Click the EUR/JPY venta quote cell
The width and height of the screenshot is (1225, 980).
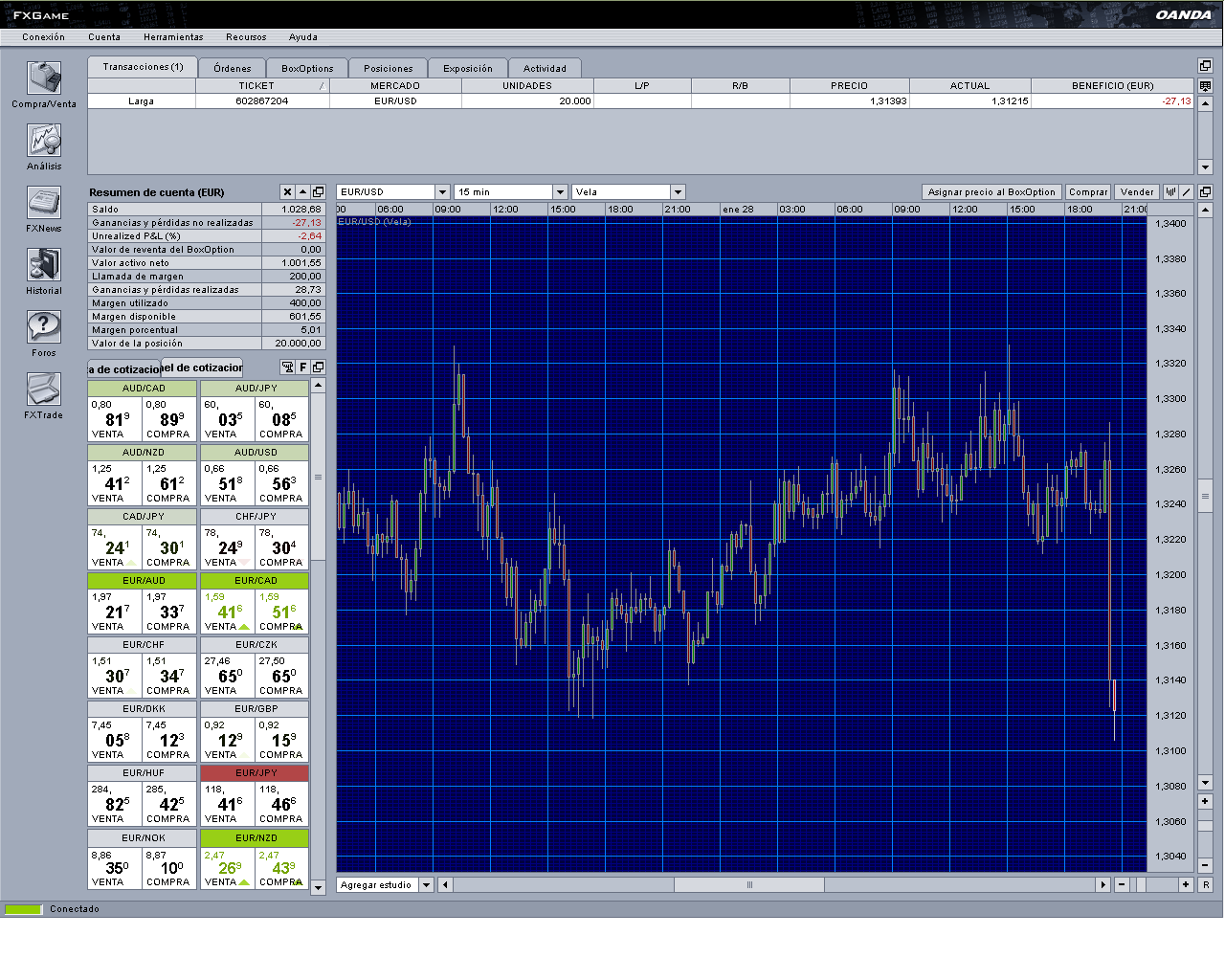(228, 804)
